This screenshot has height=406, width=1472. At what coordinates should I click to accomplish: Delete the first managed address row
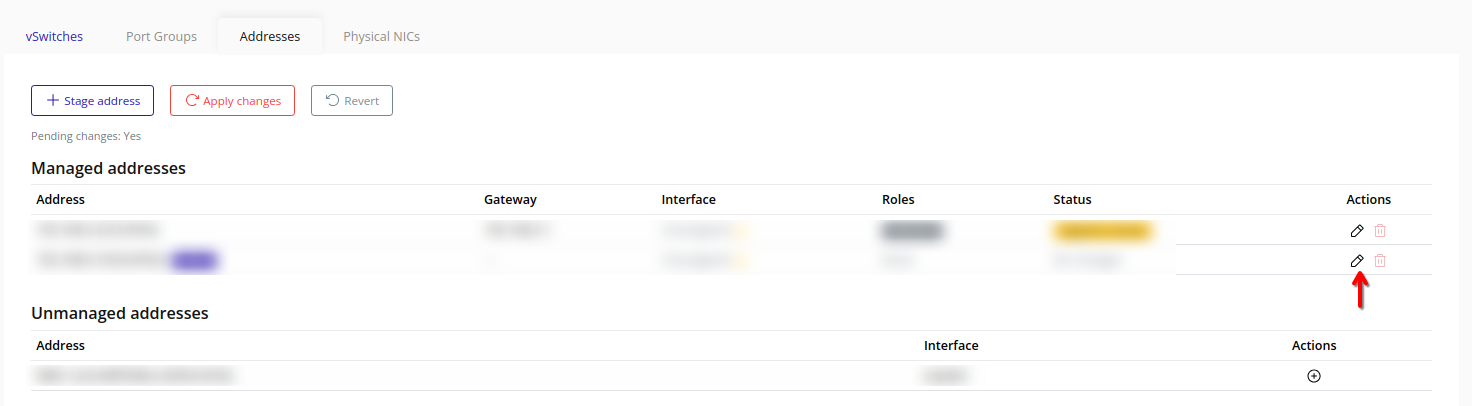pyautogui.click(x=1380, y=231)
